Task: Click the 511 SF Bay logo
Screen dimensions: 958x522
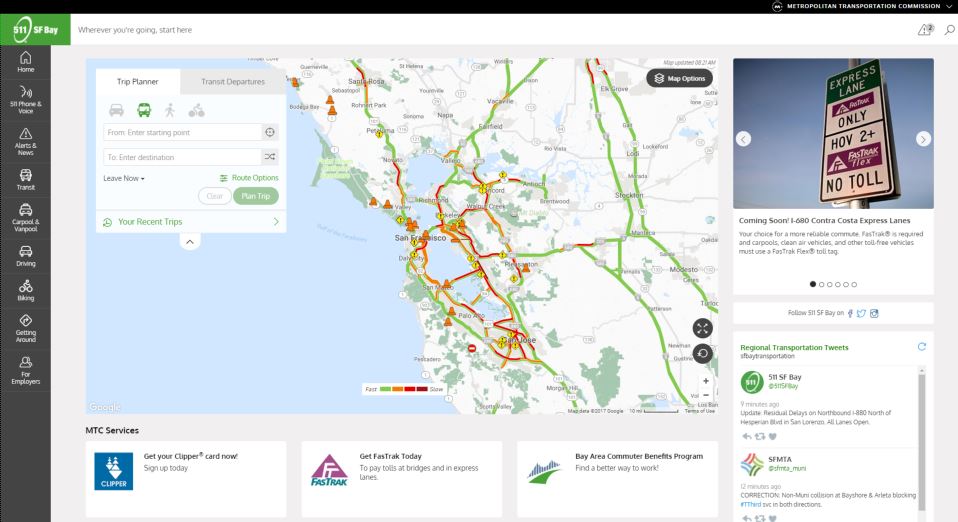Action: [x=35, y=29]
